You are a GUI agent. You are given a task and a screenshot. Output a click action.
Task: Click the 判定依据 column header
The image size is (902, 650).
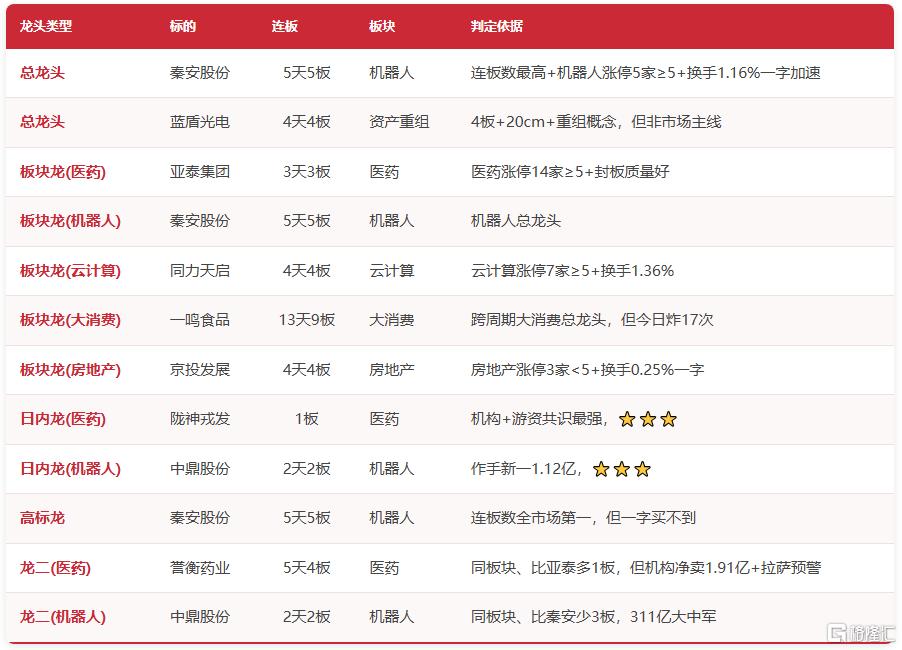[497, 26]
